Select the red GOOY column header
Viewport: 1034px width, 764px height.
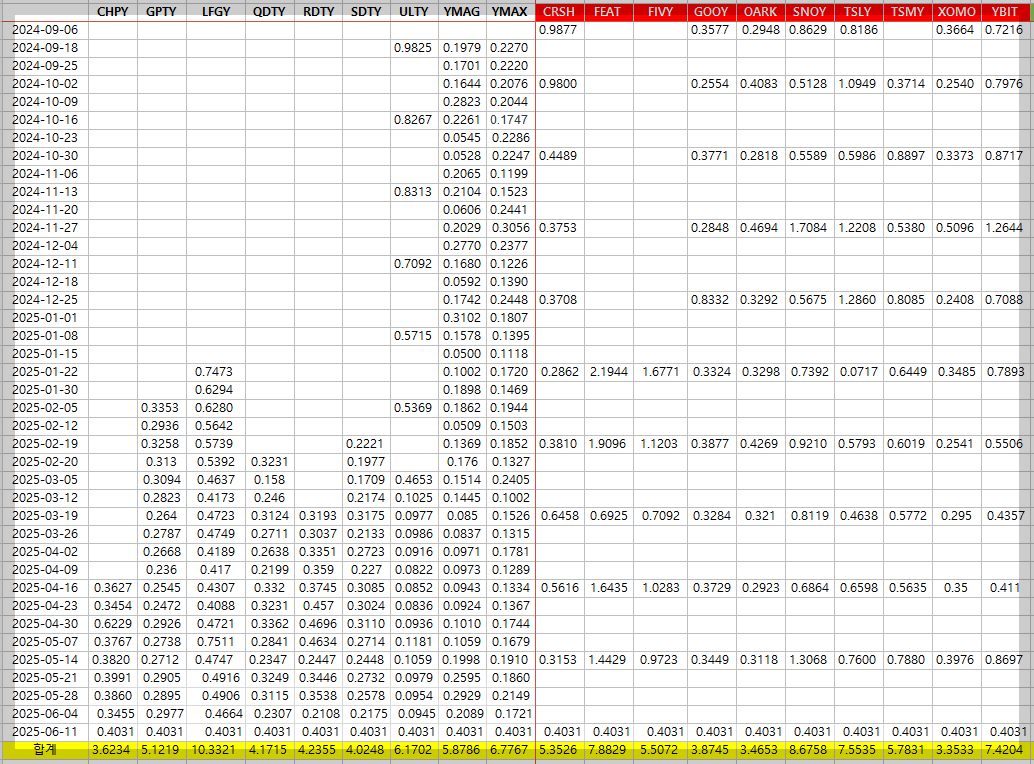[711, 11]
